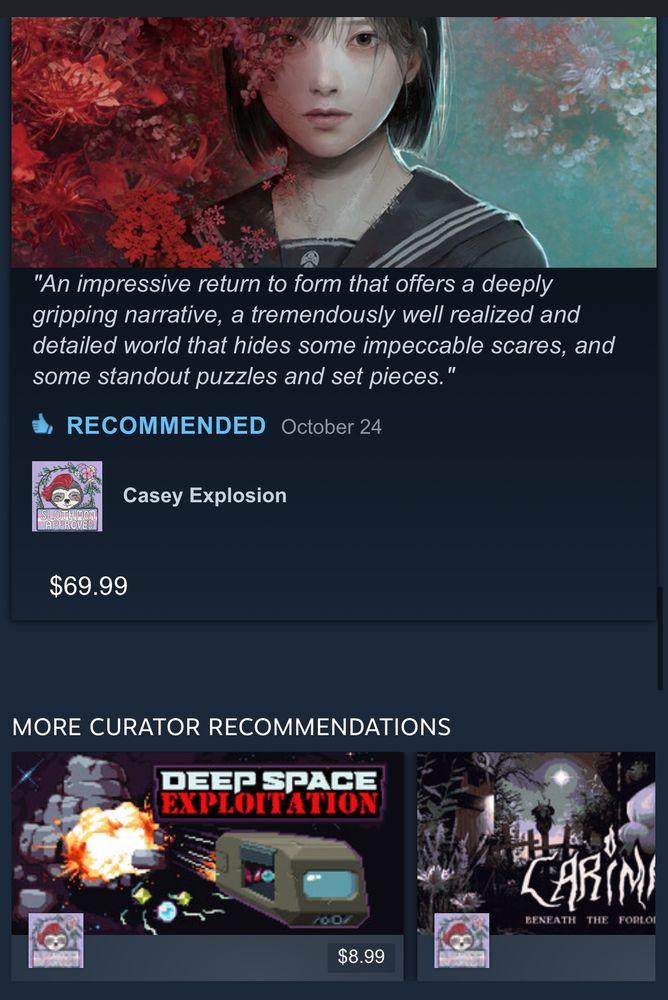Click curator badge on Carimara card
Screen dimensions: 668x1000
point(461,940)
